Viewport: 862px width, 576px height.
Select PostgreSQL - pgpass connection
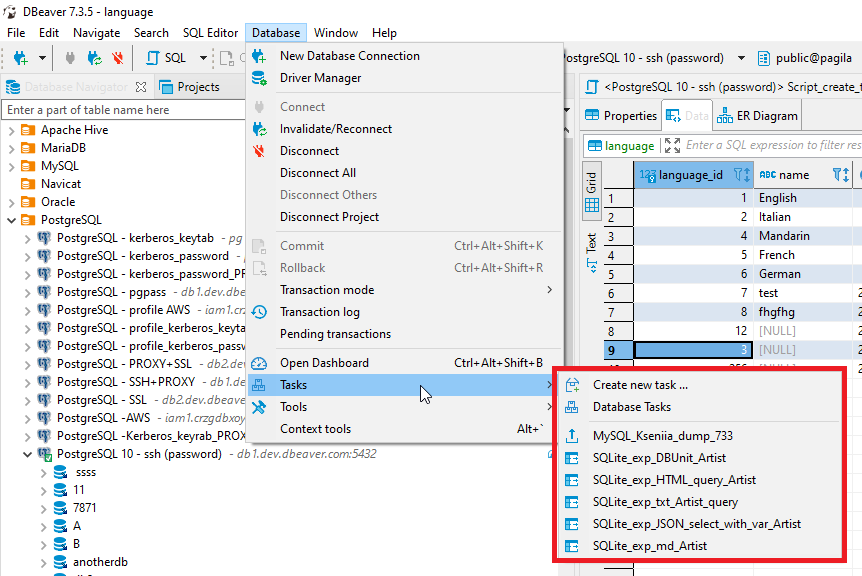point(112,292)
